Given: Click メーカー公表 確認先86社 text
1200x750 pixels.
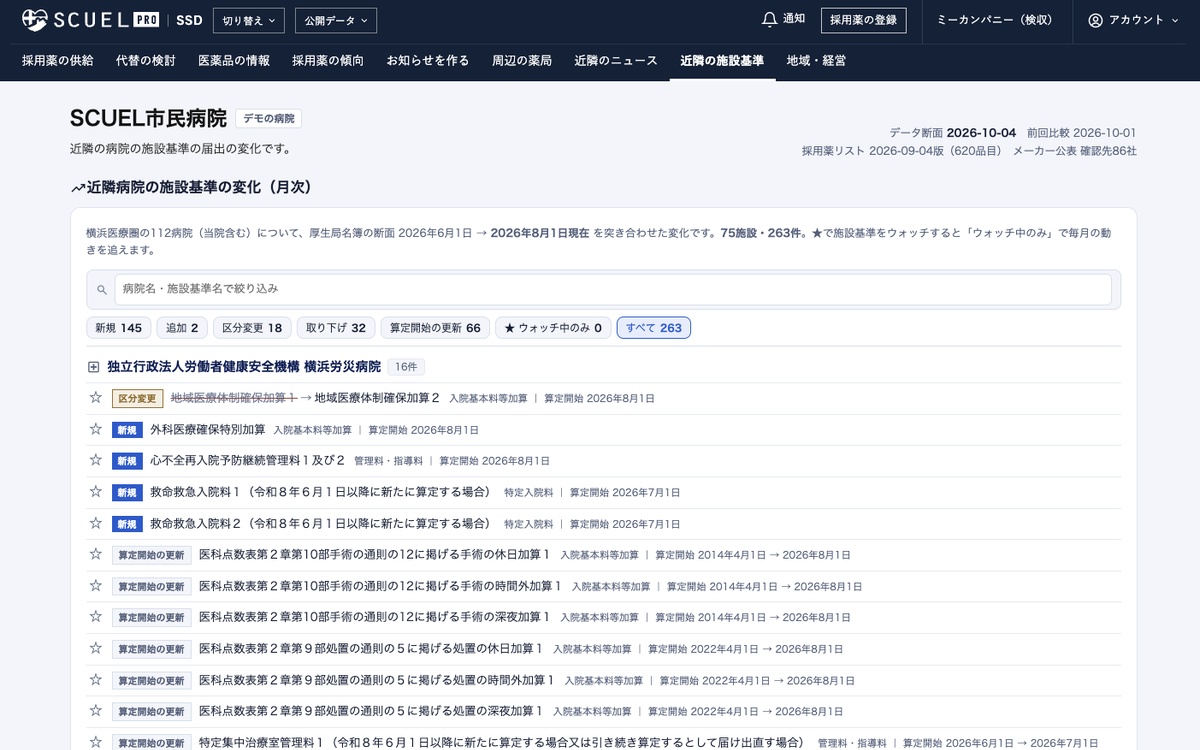Looking at the screenshot, I should (1075, 151).
